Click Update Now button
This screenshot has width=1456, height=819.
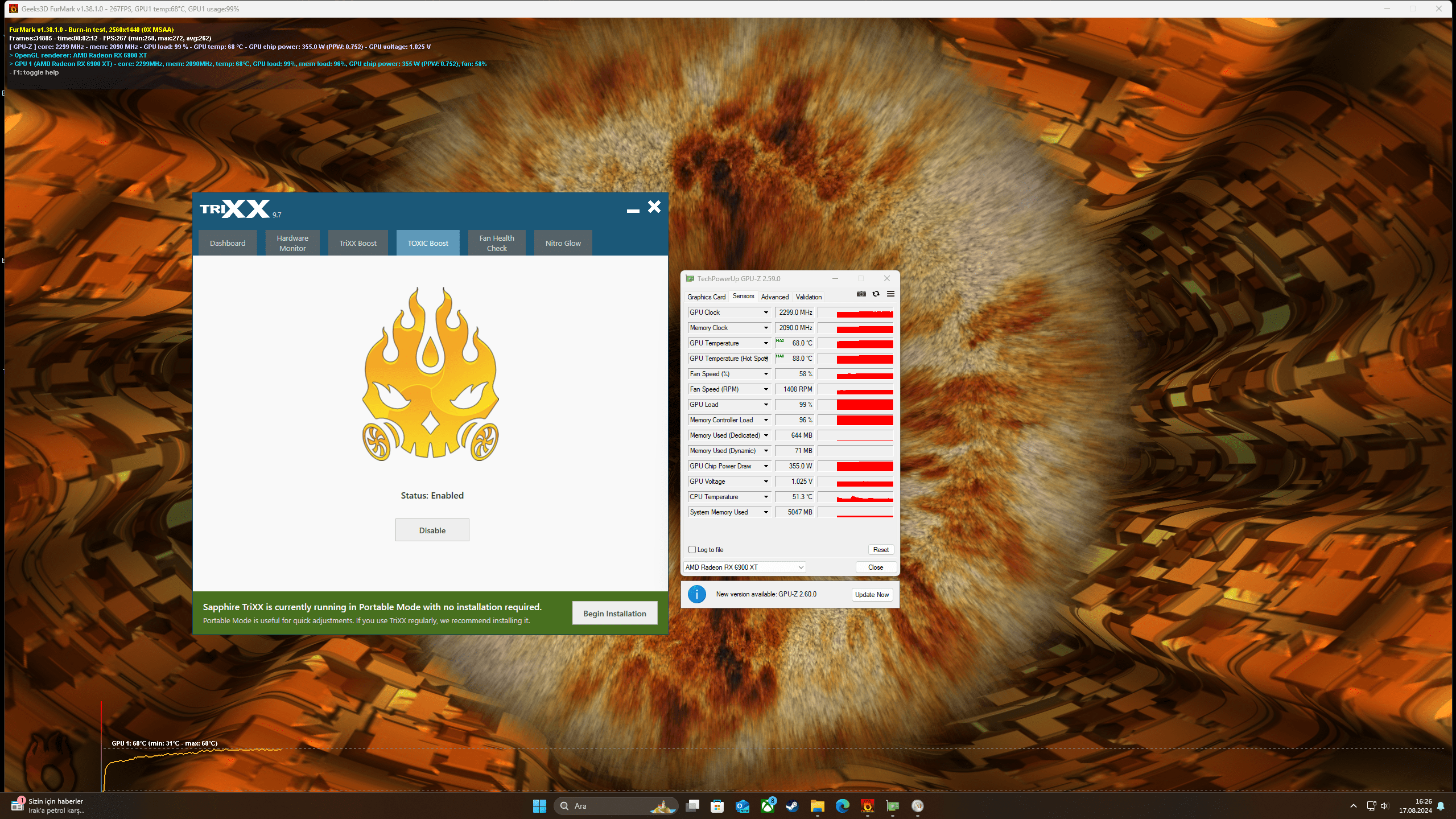tap(871, 595)
